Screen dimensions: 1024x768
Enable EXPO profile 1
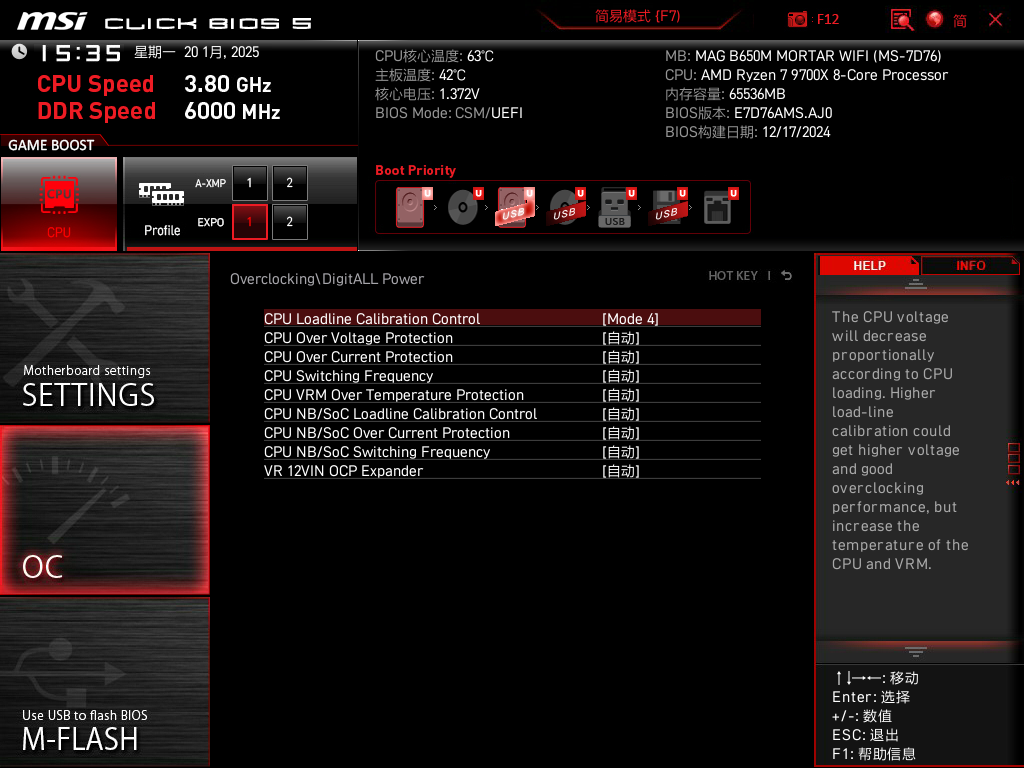[250, 222]
